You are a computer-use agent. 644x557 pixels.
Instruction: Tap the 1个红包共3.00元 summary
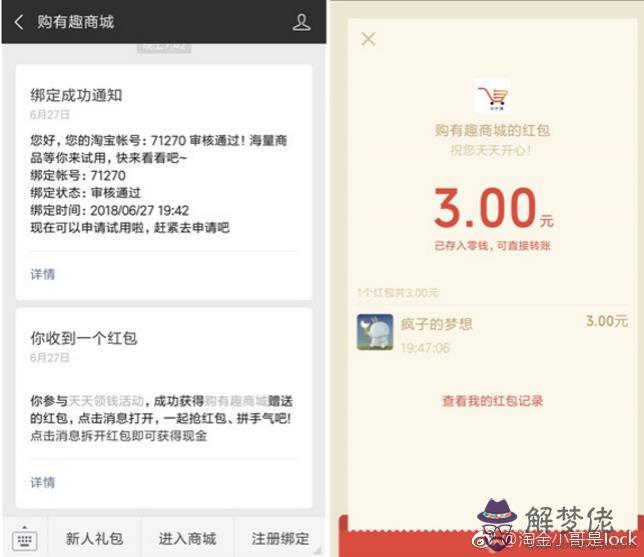pyautogui.click(x=398, y=292)
